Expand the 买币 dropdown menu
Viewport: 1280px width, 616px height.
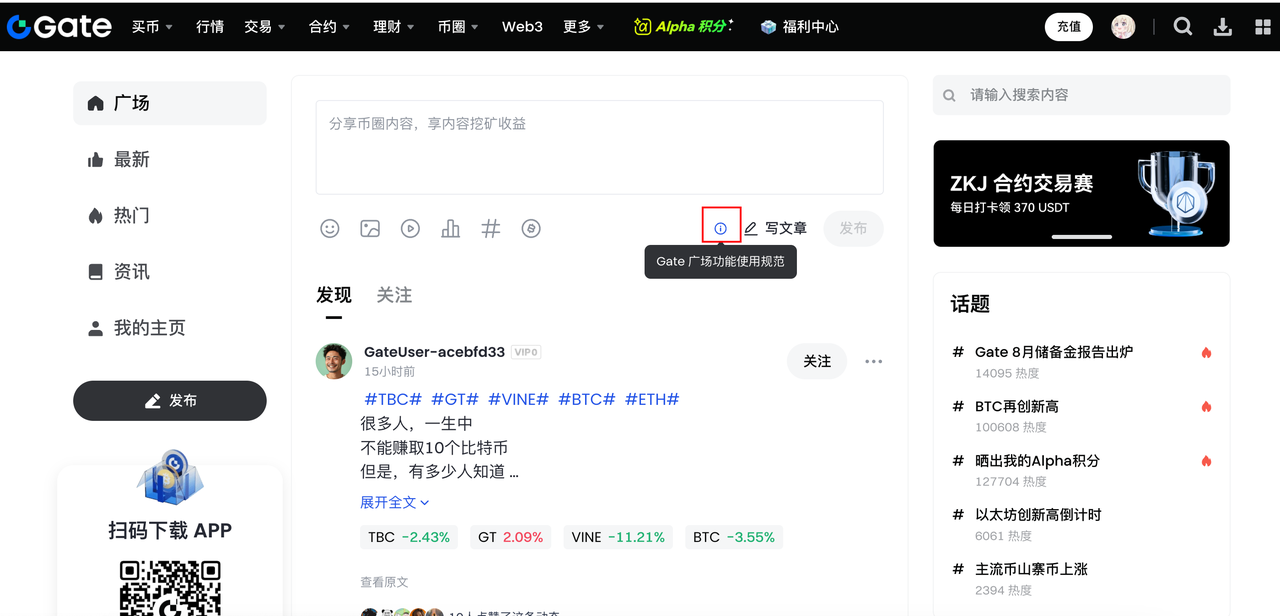pos(152,27)
